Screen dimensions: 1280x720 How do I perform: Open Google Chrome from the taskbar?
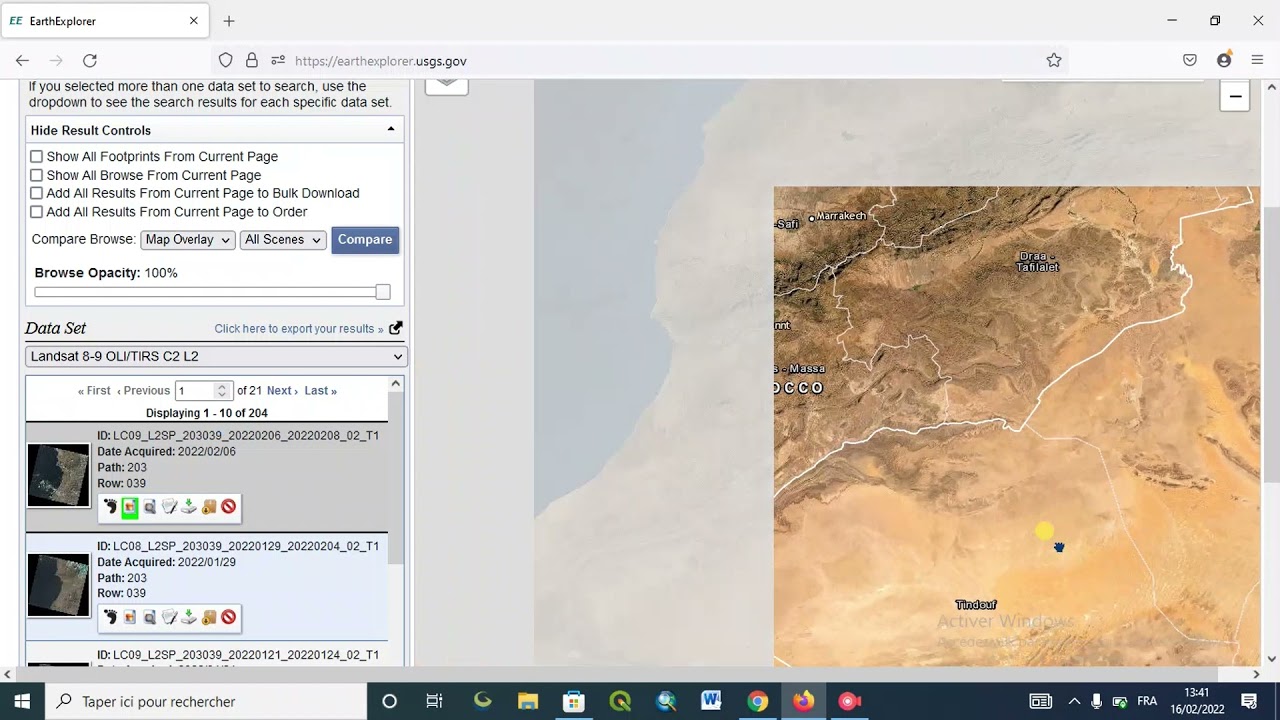click(x=757, y=701)
